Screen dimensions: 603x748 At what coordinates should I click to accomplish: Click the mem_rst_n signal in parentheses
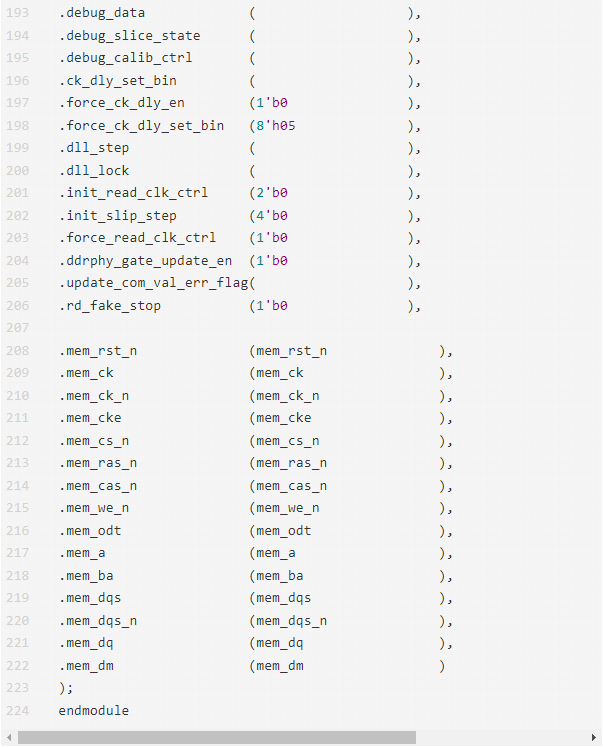point(291,350)
